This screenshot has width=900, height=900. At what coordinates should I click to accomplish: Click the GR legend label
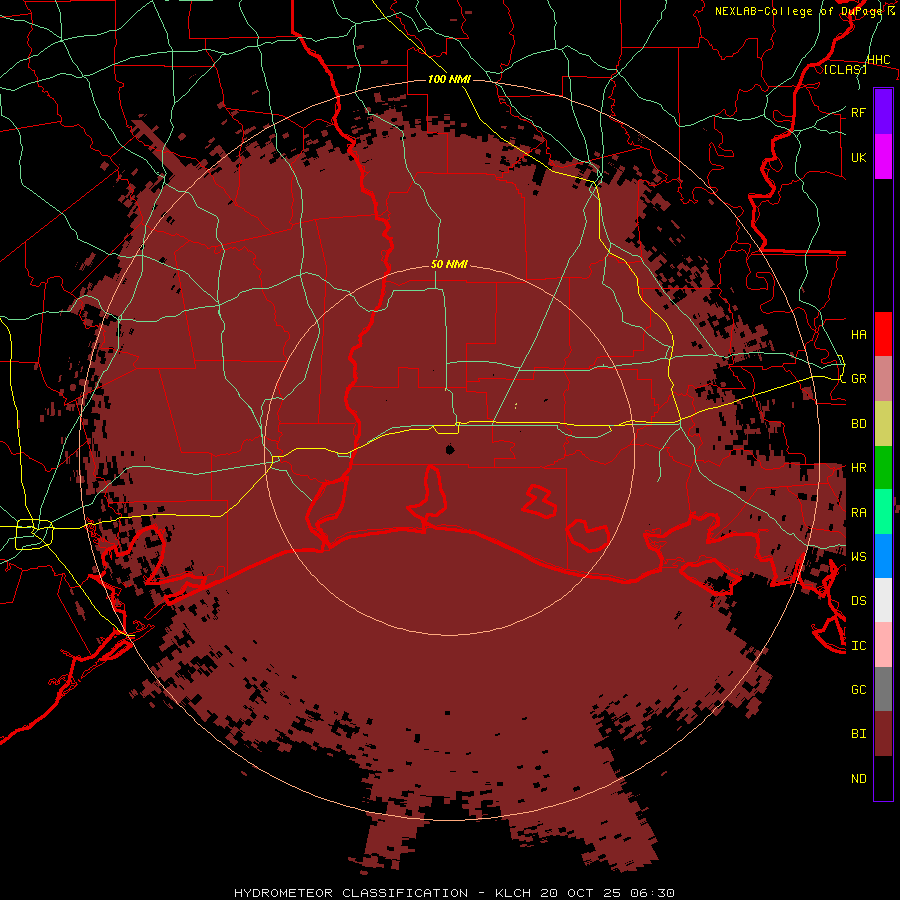tap(858, 379)
